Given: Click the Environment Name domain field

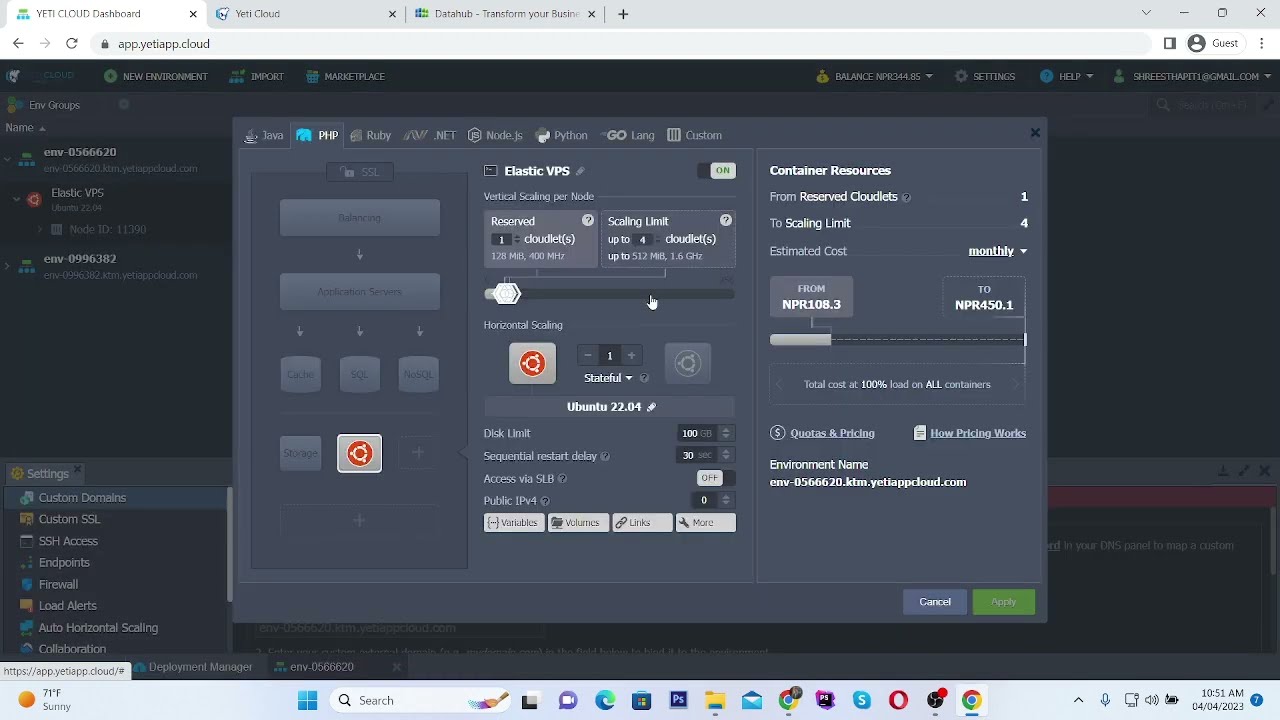Looking at the screenshot, I should coord(868,482).
